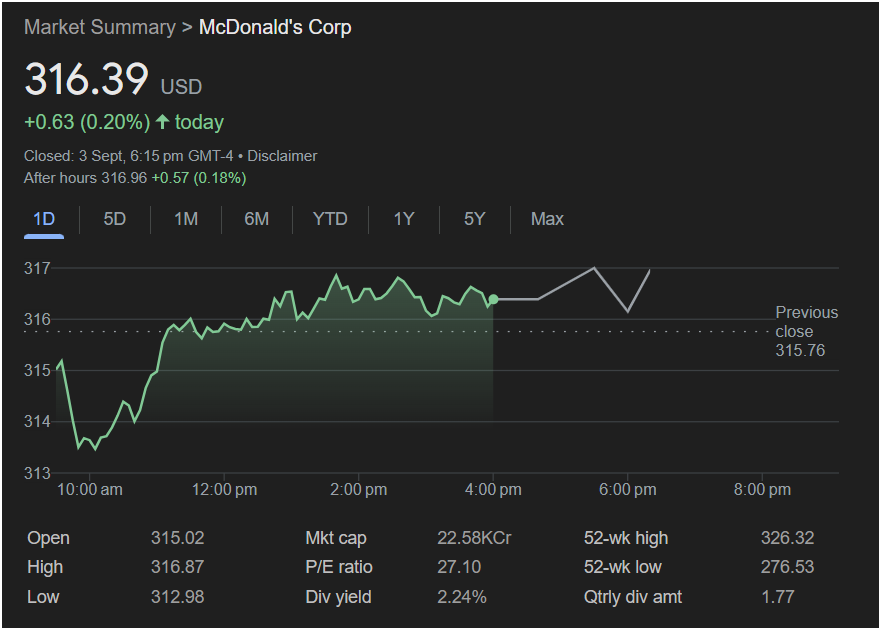The height and width of the screenshot is (630, 881).
Task: Select the 1Y range tab
Action: [404, 219]
